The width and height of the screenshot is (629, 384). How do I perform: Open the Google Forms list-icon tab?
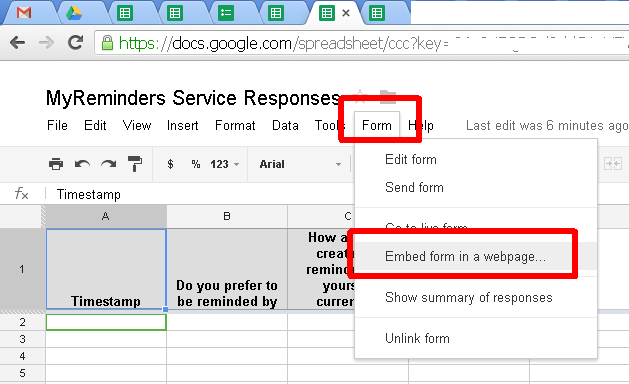(x=226, y=13)
